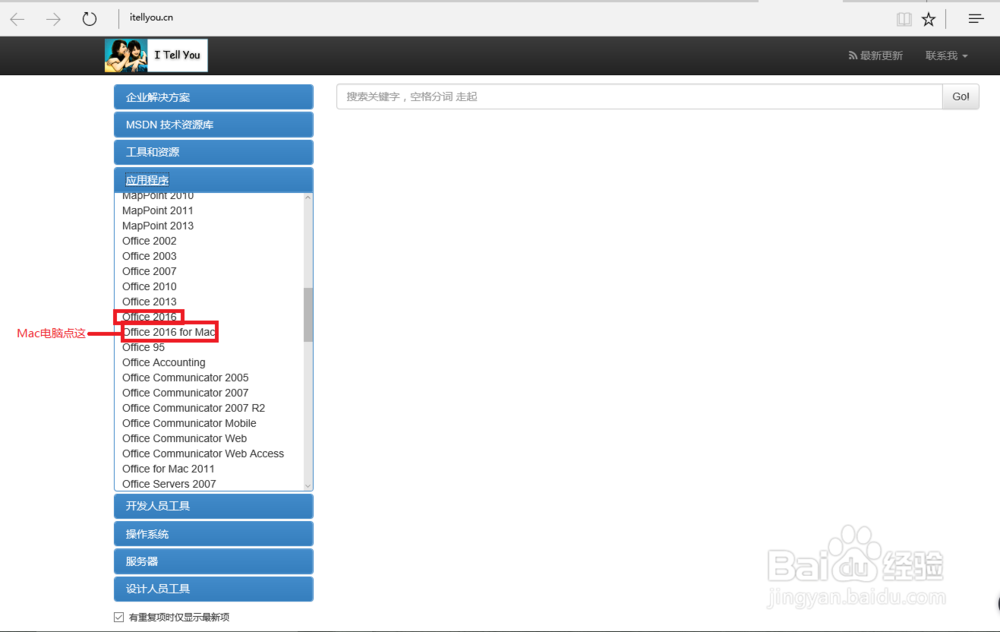The height and width of the screenshot is (632, 1000).
Task: Go forward with the browser forward arrow
Action: [54, 19]
